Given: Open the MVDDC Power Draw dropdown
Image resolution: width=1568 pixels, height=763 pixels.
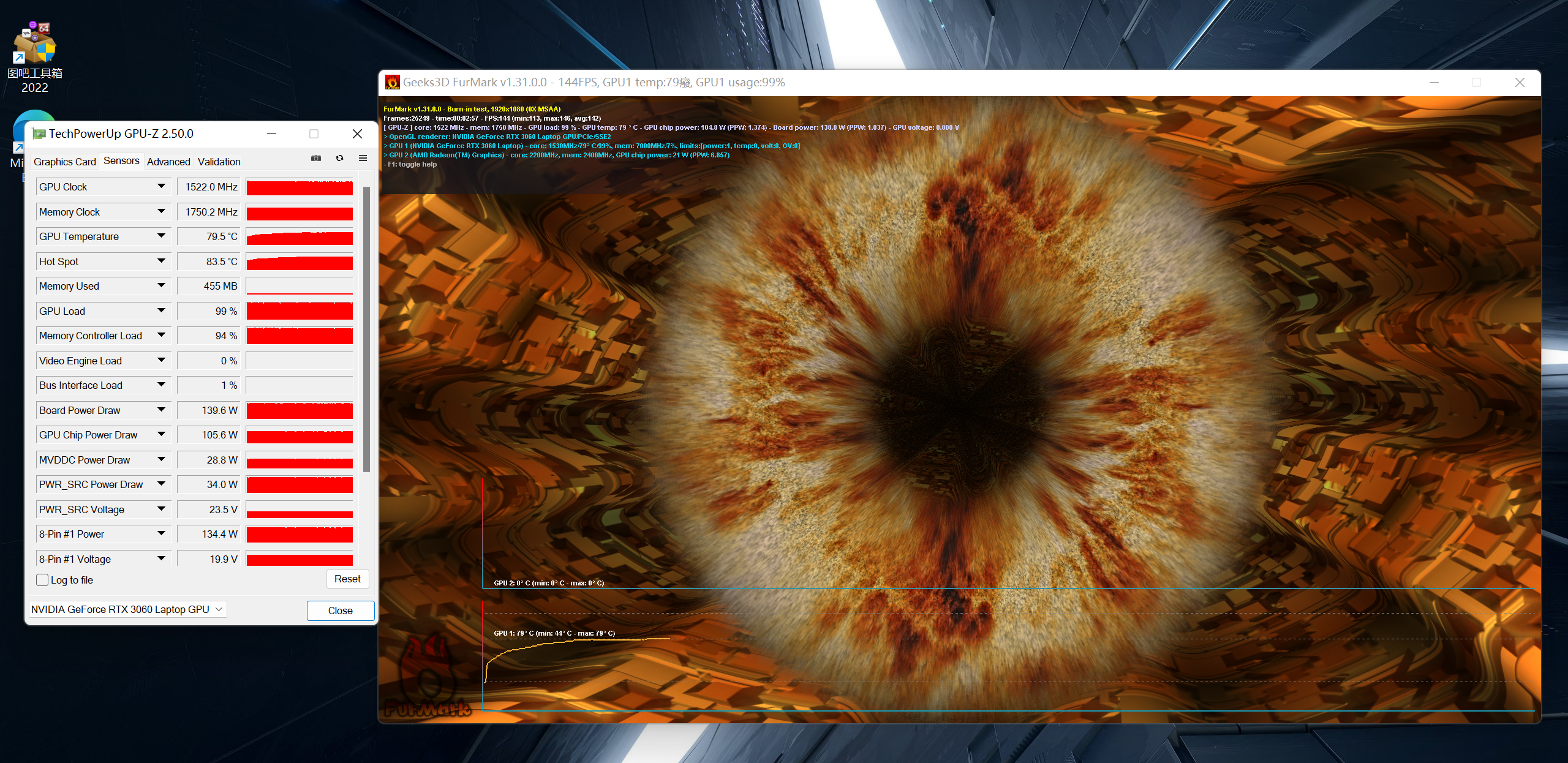Looking at the screenshot, I should tap(161, 459).
